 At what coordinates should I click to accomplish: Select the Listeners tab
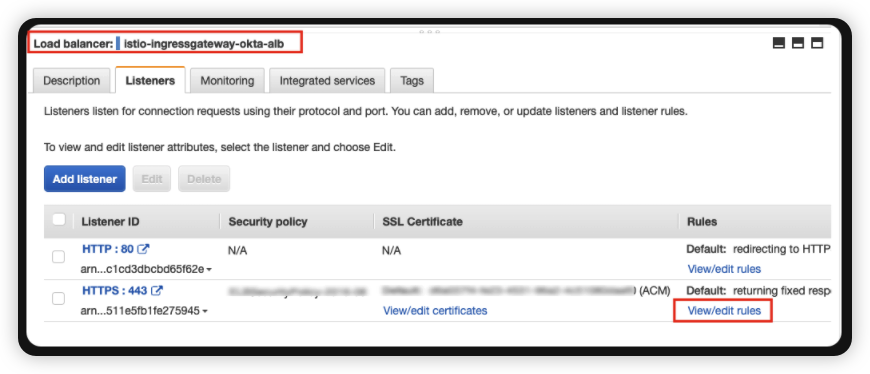(x=150, y=80)
